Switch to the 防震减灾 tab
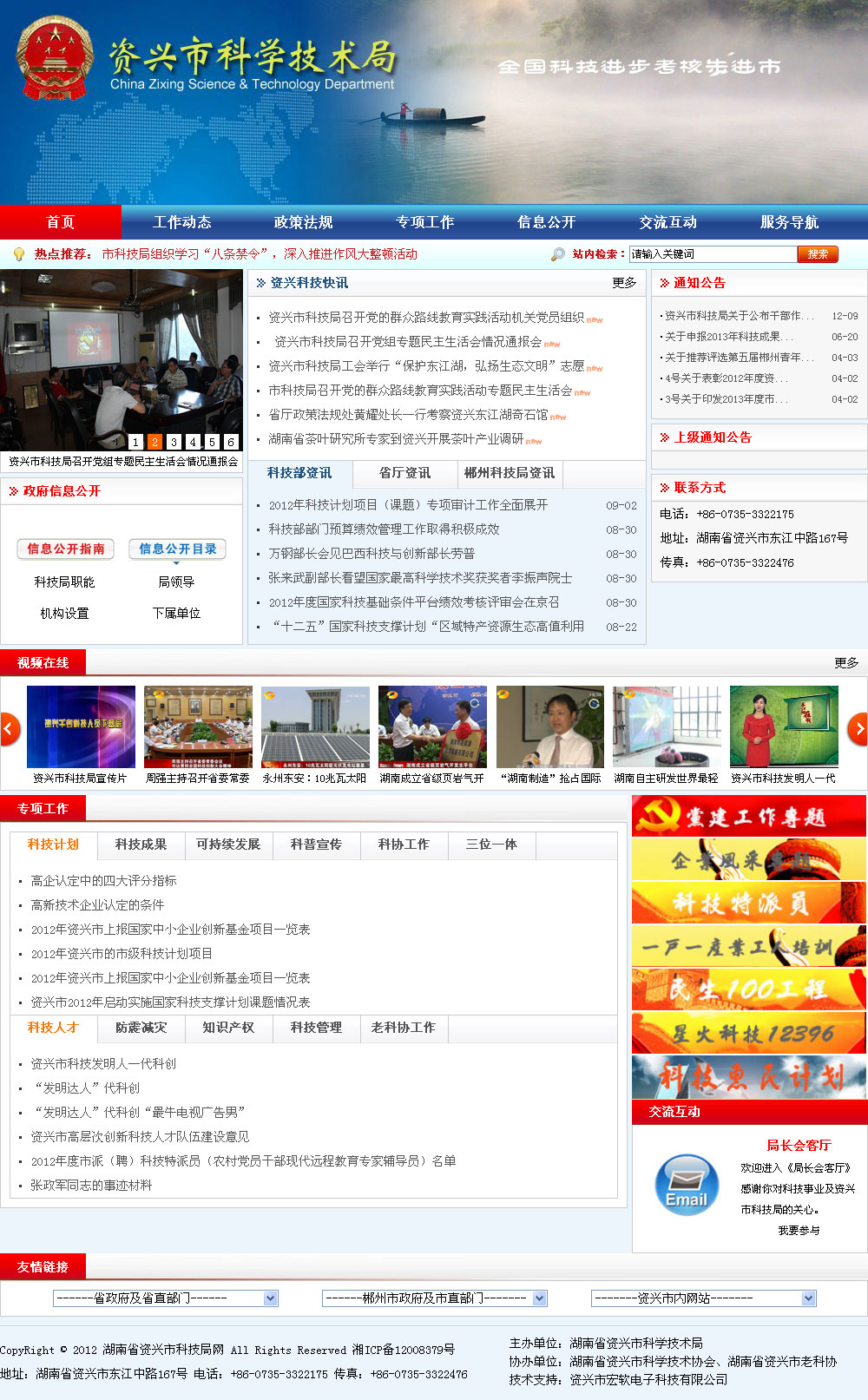This screenshot has width=868, height=1400. 141,1028
